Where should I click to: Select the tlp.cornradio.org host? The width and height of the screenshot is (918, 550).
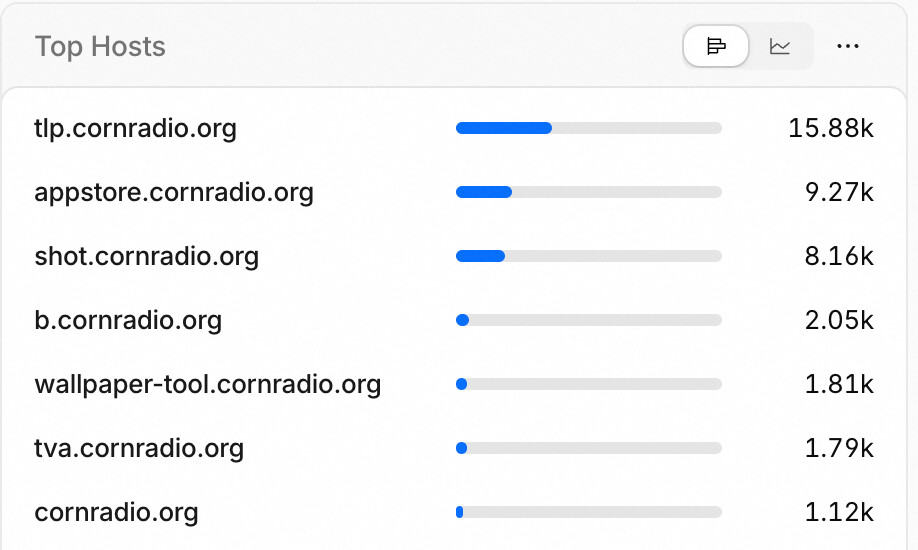tap(135, 128)
